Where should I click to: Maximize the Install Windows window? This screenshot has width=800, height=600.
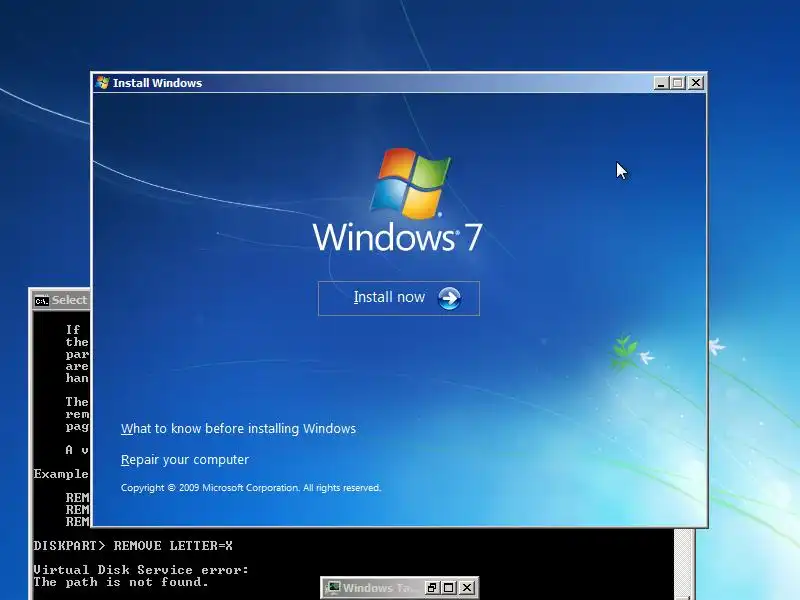click(678, 83)
